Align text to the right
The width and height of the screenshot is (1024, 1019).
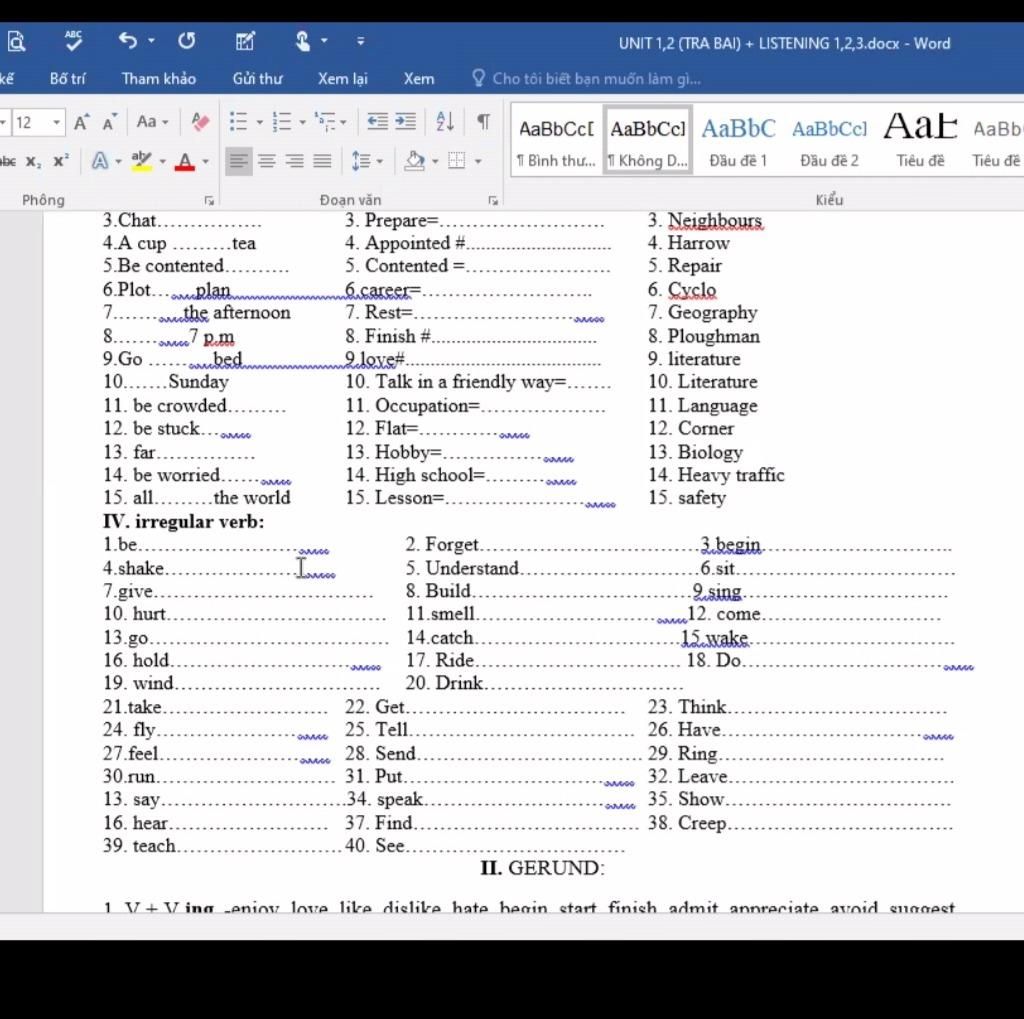point(295,161)
